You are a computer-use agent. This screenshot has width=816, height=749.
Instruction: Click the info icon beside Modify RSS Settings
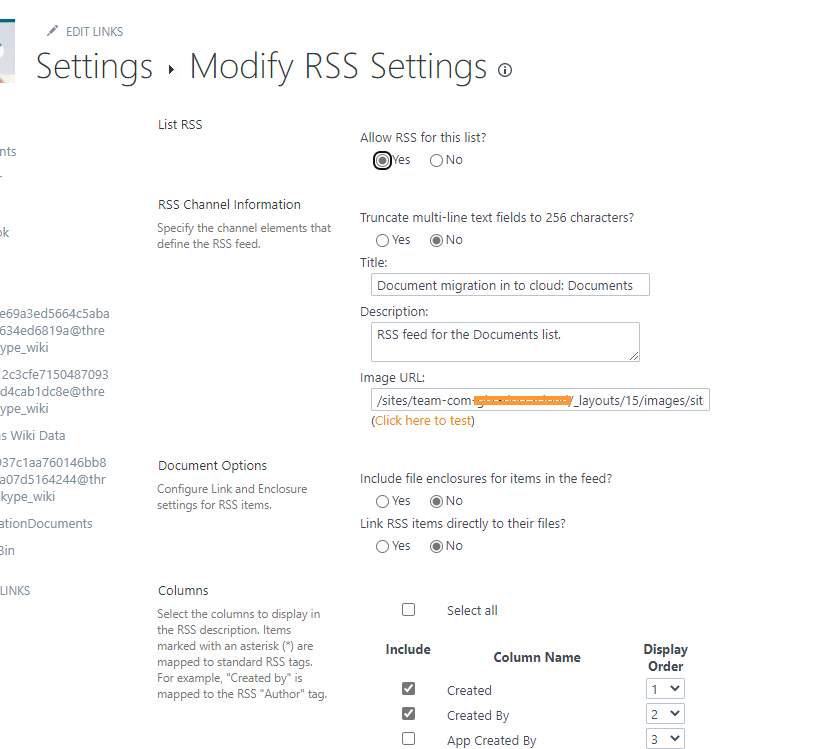[505, 70]
